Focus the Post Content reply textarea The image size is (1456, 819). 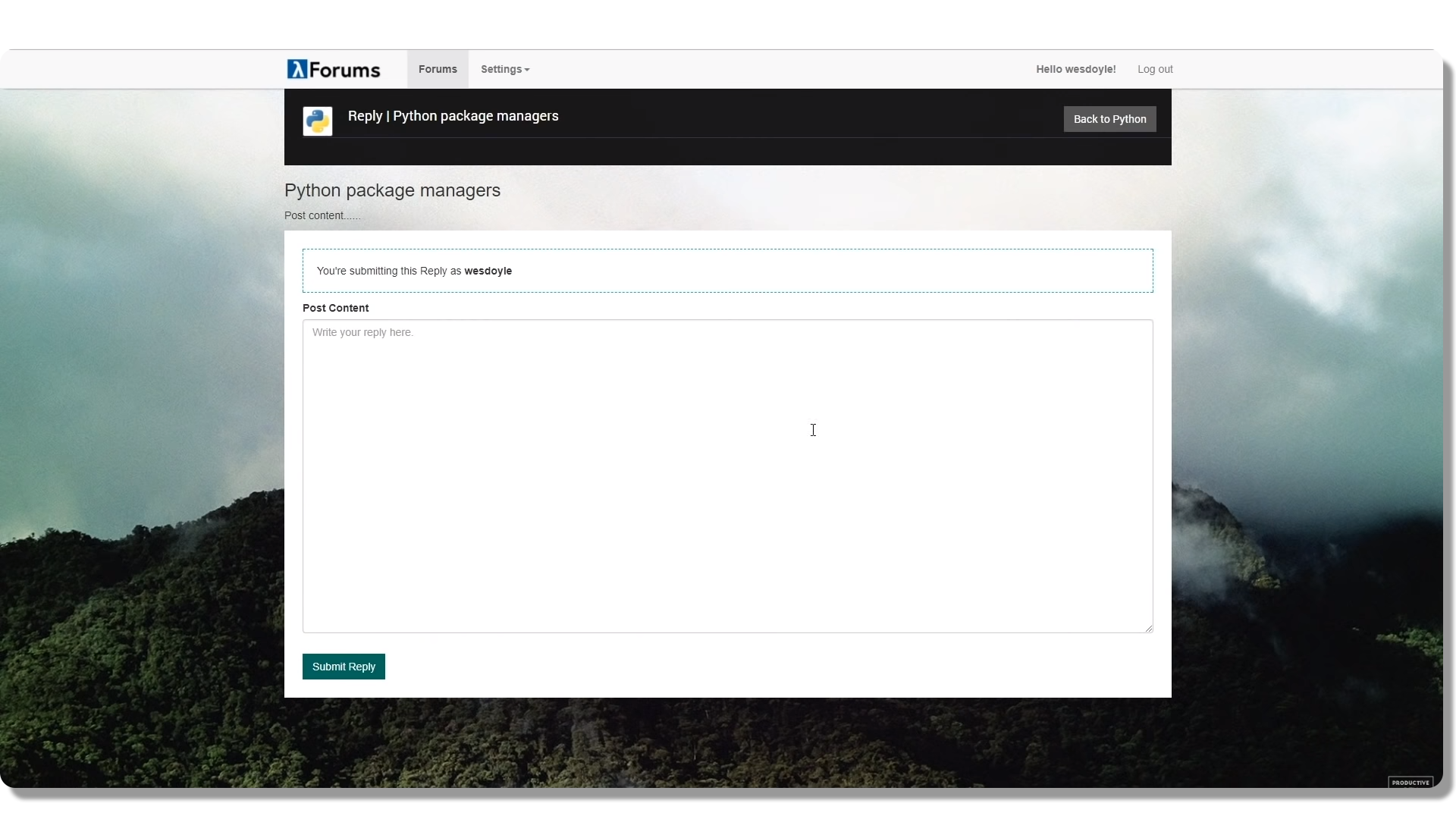[x=728, y=476]
